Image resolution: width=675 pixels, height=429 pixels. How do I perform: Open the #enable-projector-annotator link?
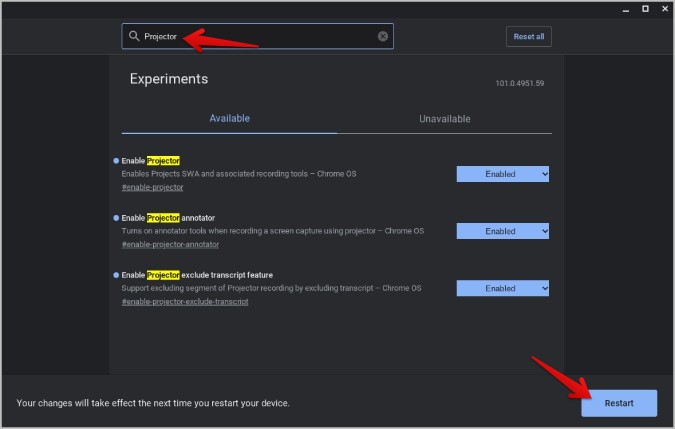170,245
